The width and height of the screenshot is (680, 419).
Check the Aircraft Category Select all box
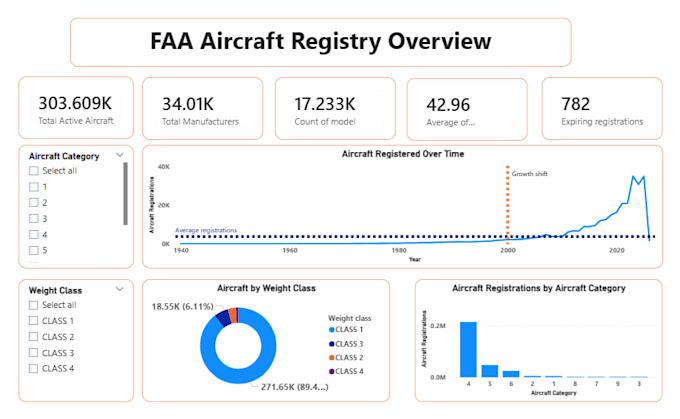34,171
